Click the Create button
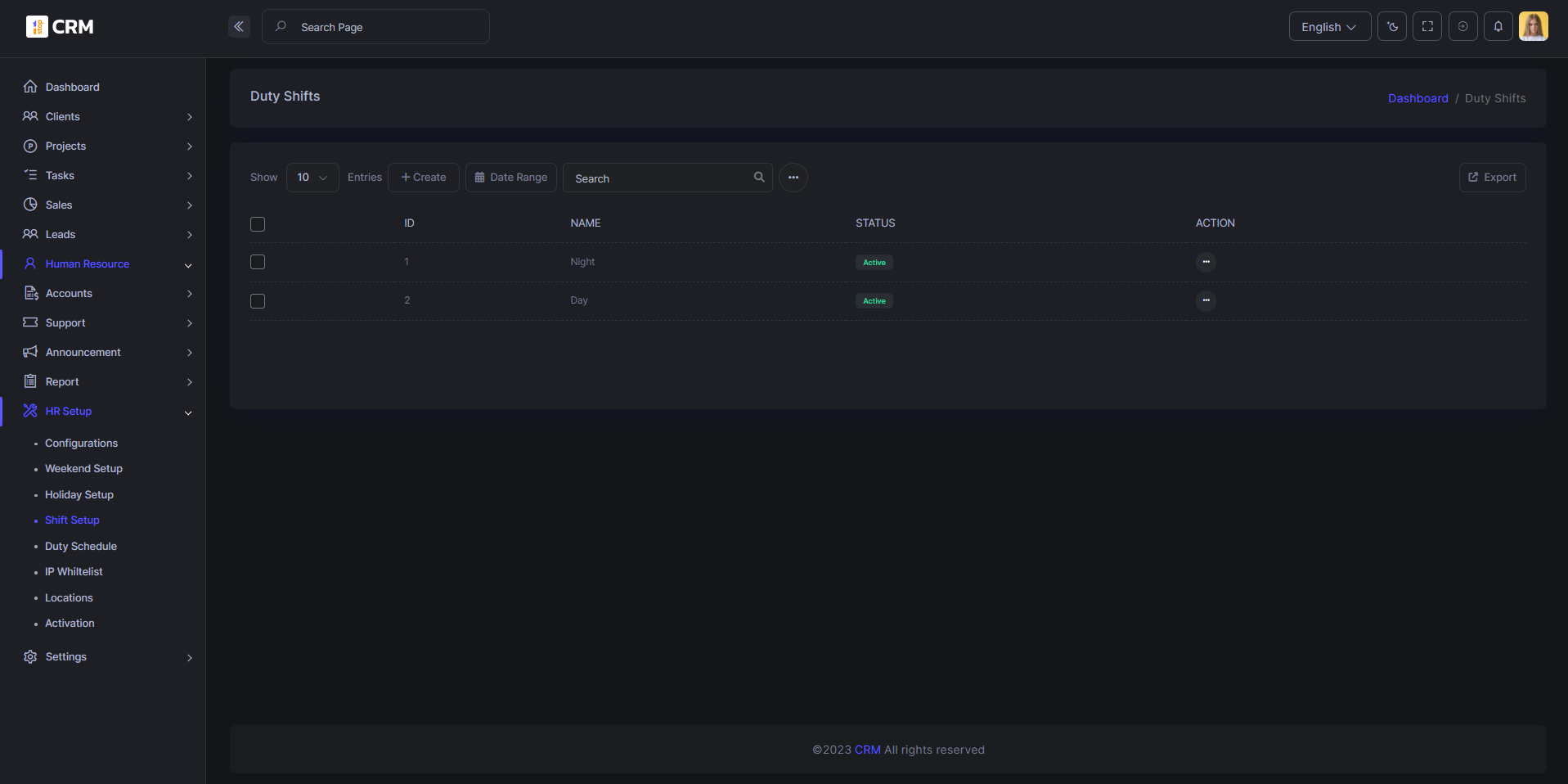This screenshot has width=1568, height=784. 424,178
